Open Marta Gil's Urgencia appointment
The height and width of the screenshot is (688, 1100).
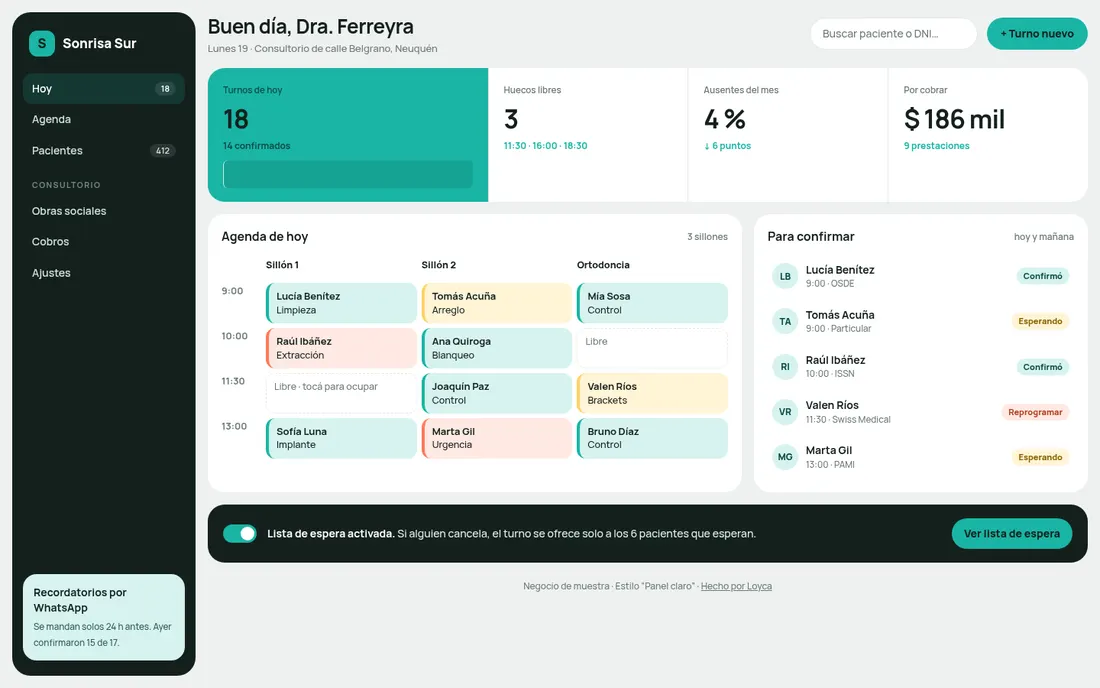pyautogui.click(x=497, y=438)
